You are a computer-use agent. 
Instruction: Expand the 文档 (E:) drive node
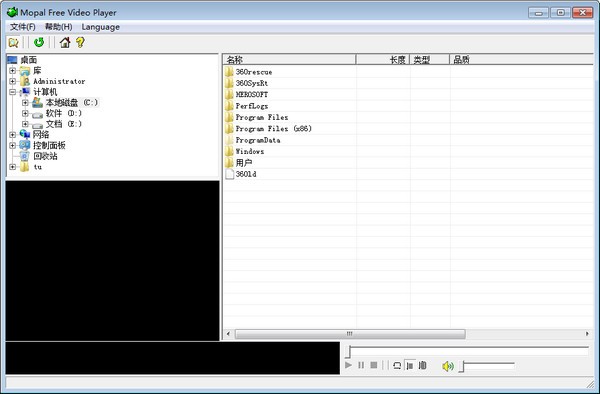coord(25,124)
